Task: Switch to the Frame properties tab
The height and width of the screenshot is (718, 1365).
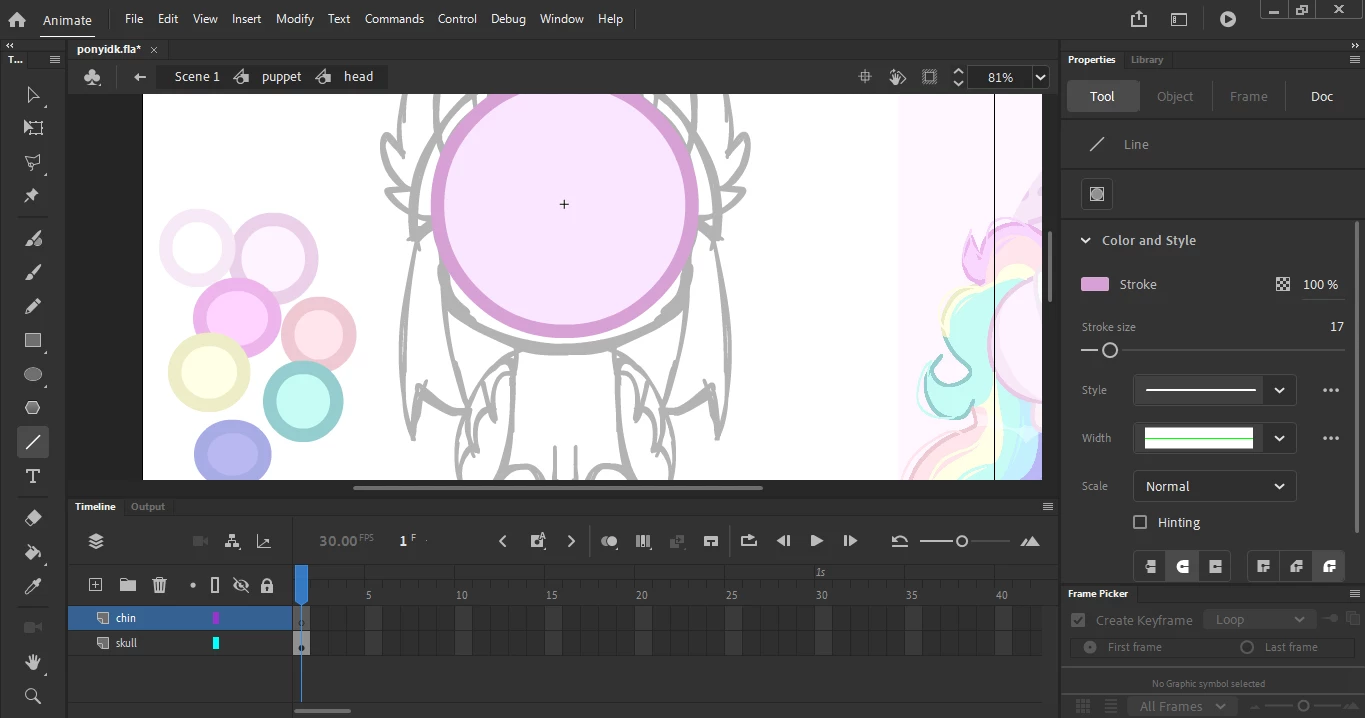Action: (1248, 97)
